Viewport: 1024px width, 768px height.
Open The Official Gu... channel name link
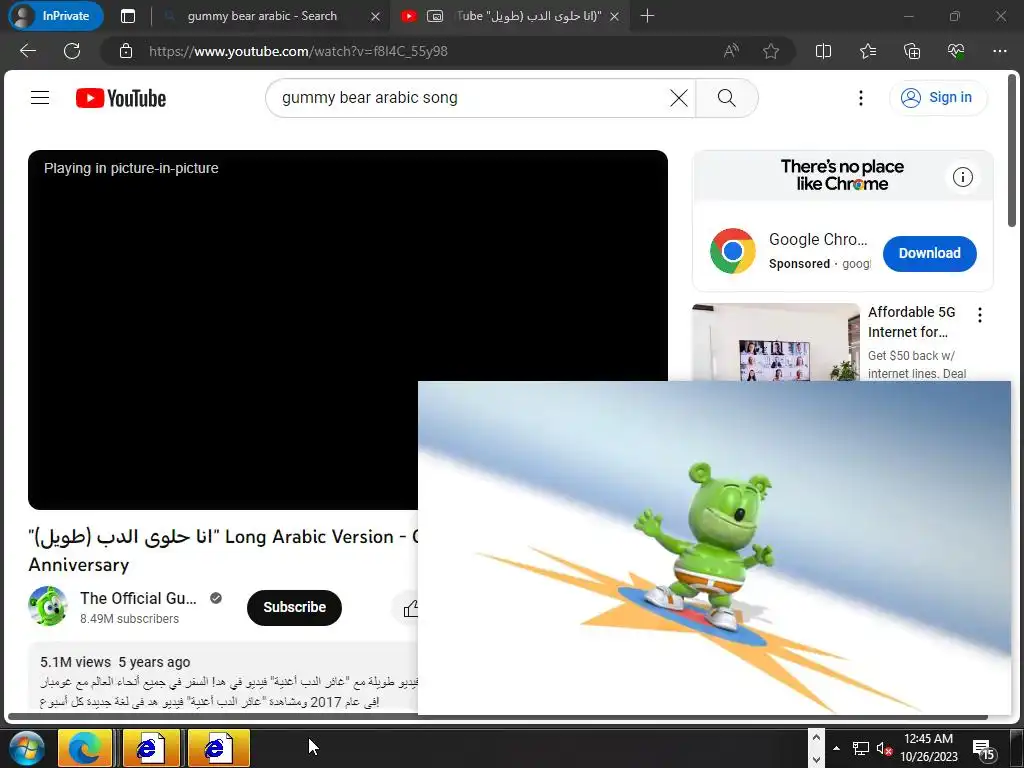(138, 598)
